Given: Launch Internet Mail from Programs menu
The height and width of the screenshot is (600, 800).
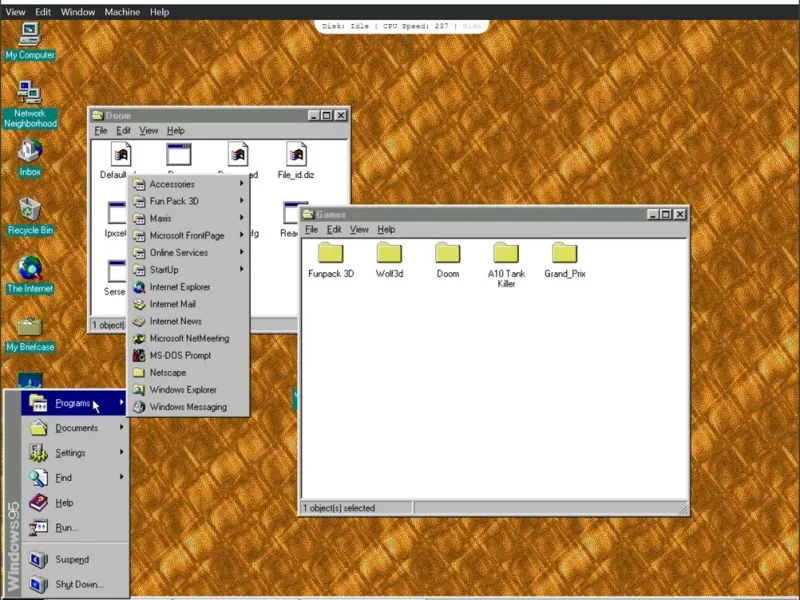Looking at the screenshot, I should (x=188, y=304).
